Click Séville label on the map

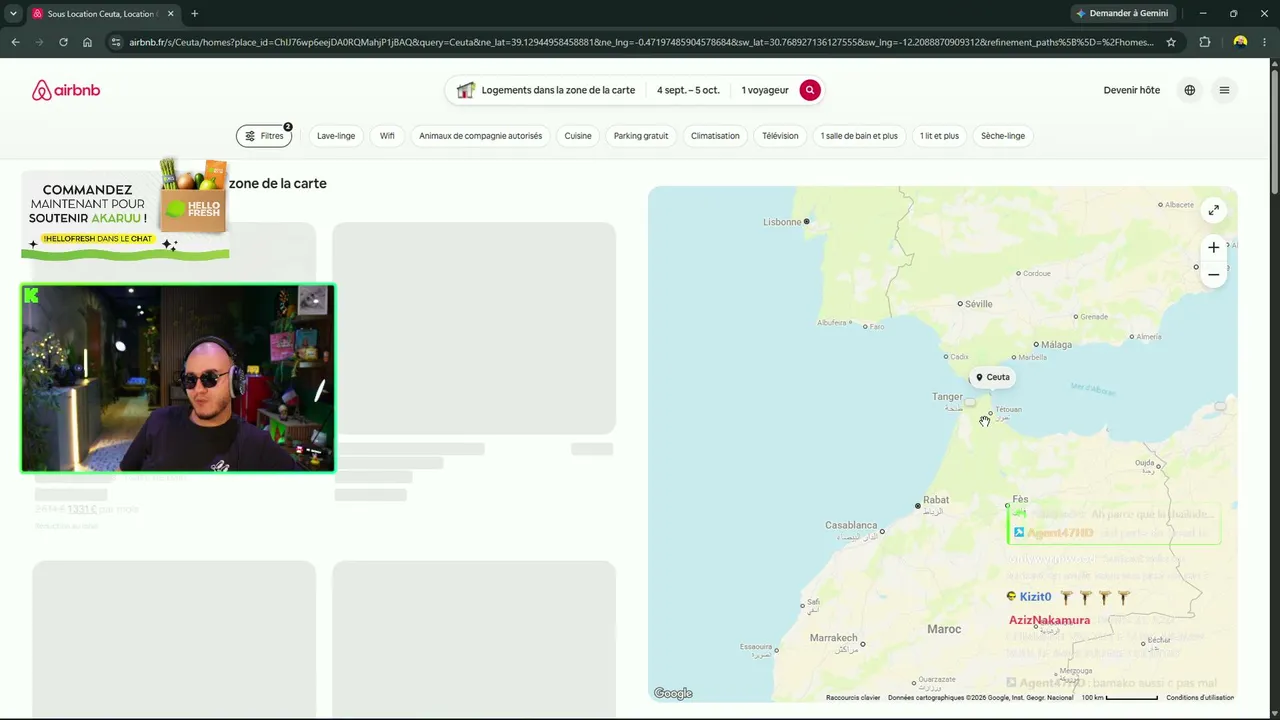pos(977,304)
